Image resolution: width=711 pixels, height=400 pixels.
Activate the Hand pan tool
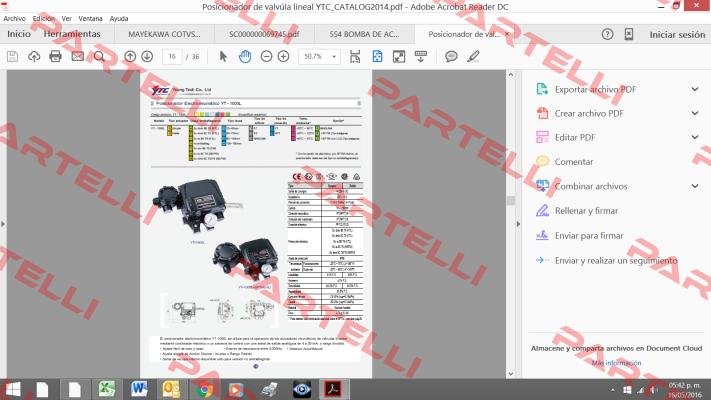(245, 57)
